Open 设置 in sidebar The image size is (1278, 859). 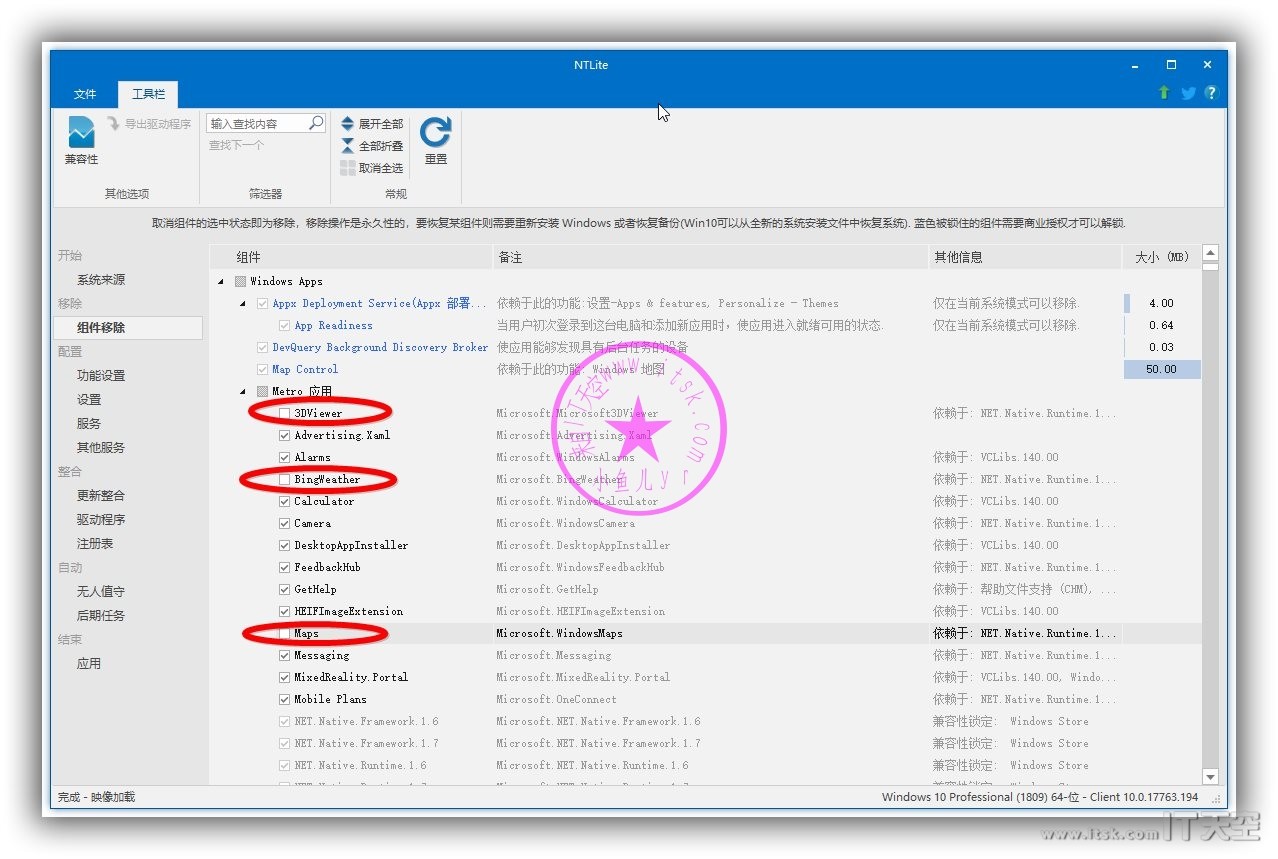click(89, 400)
